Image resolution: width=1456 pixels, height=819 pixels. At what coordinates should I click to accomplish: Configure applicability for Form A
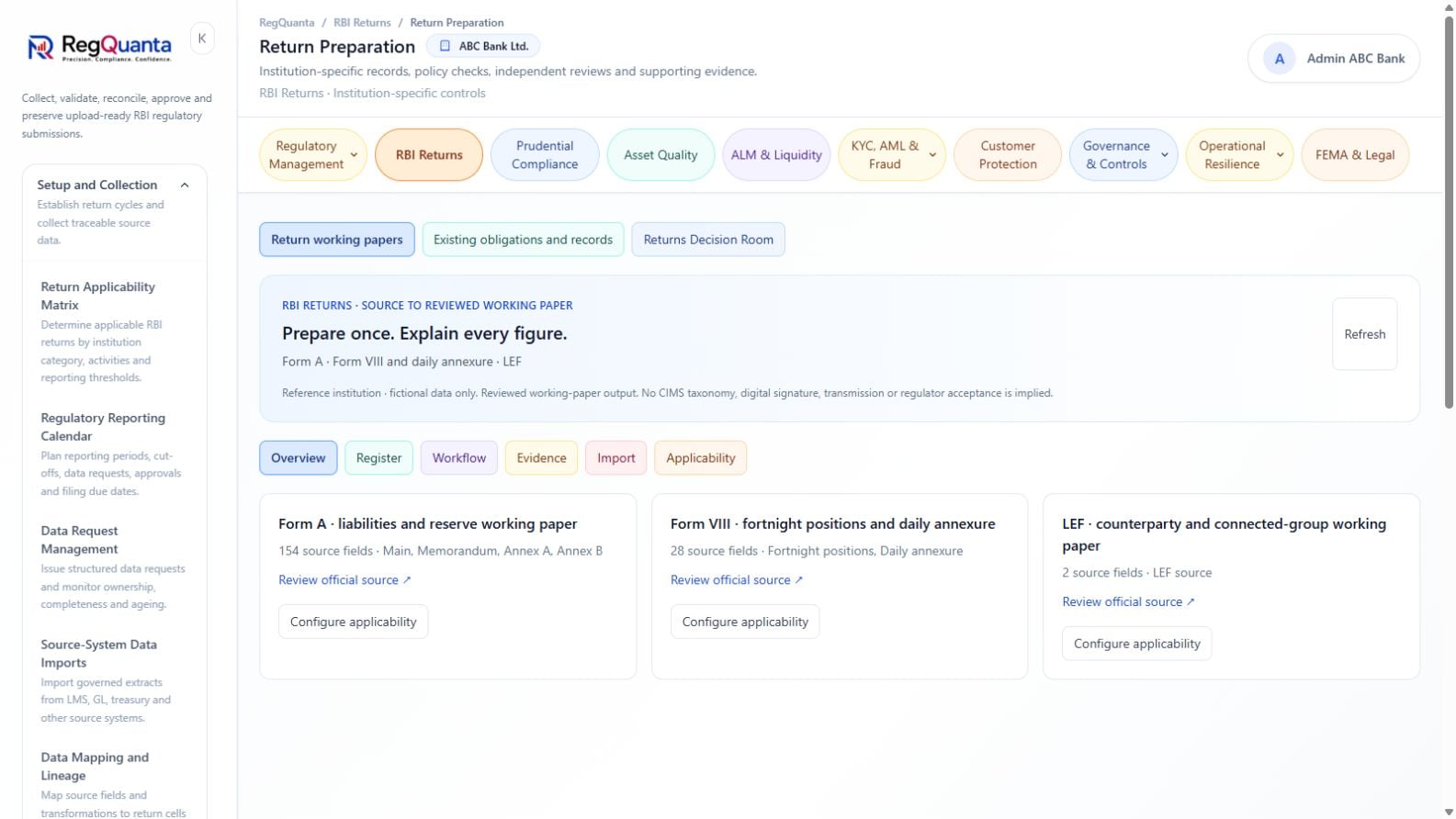[x=354, y=622]
